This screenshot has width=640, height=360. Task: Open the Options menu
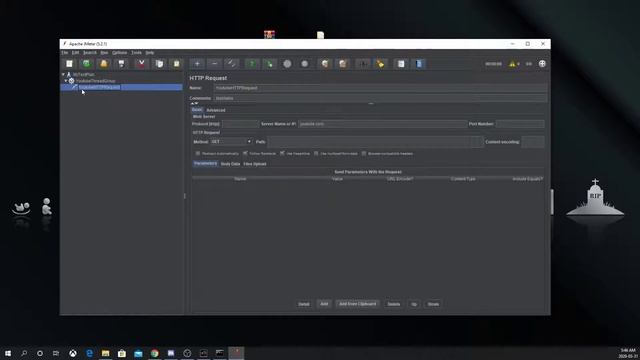[x=120, y=53]
